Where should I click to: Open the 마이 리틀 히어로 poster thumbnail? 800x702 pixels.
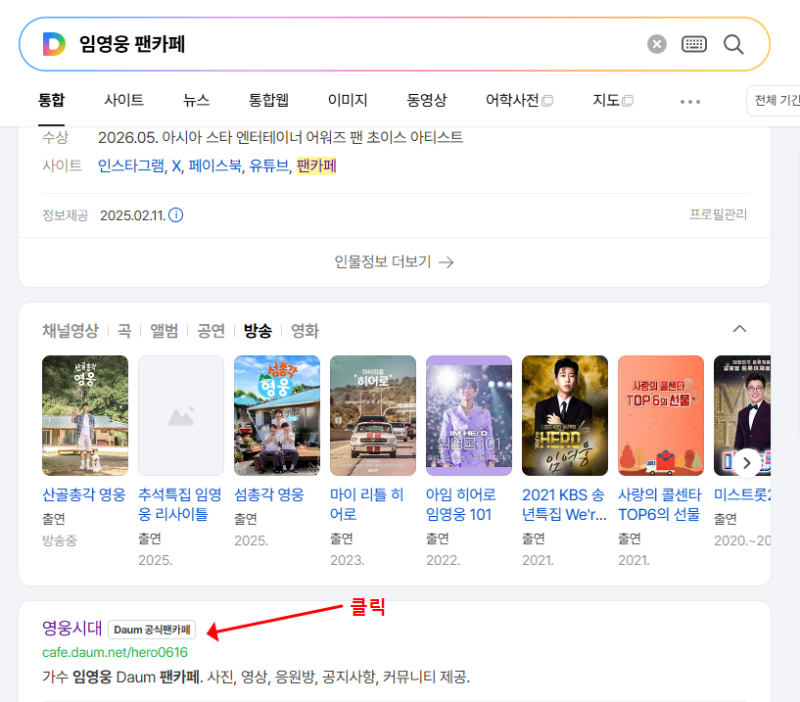pos(373,415)
